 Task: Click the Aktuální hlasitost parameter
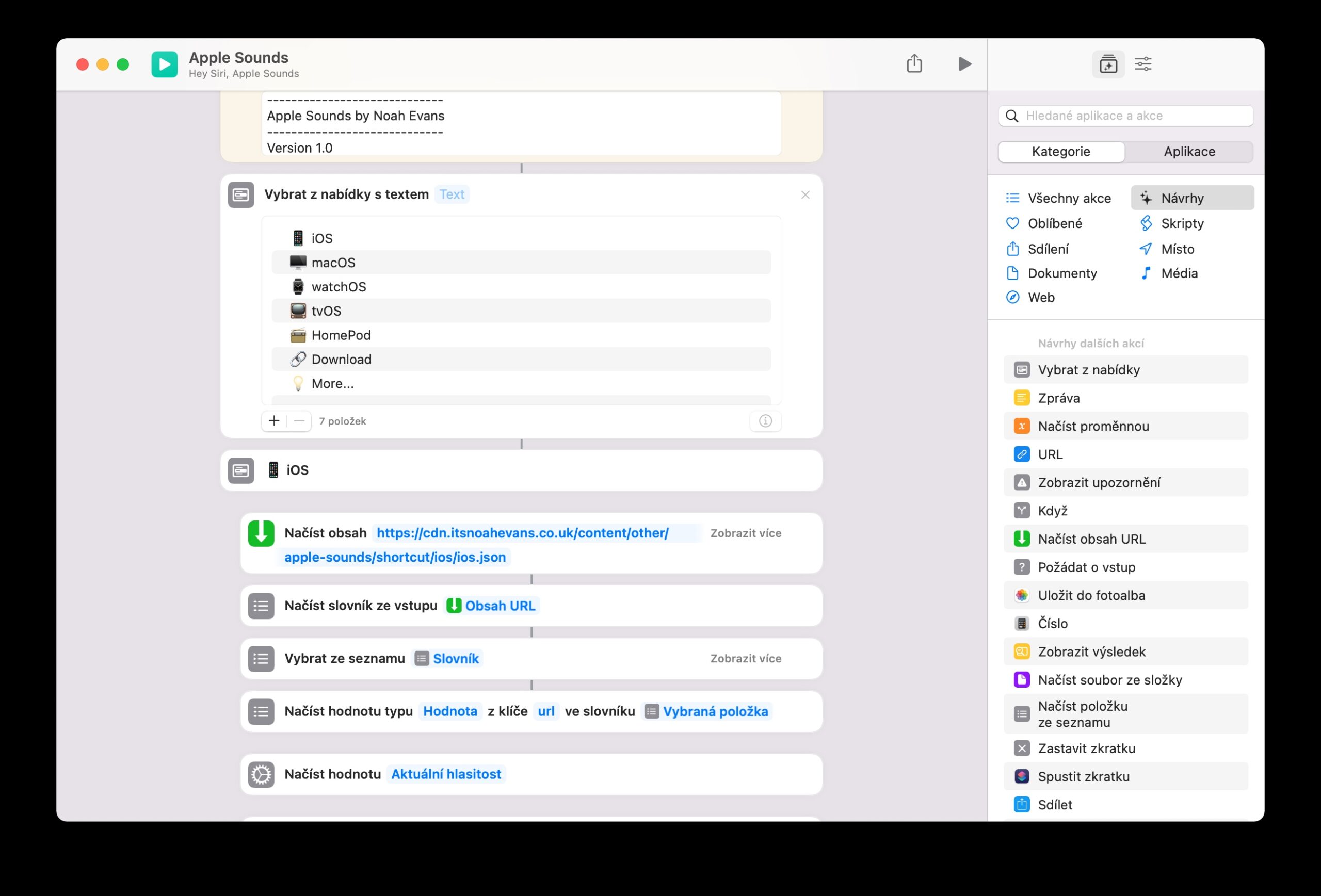tap(446, 774)
